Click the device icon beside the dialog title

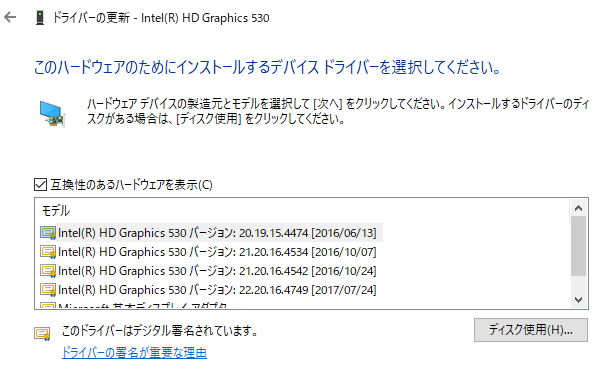click(40, 18)
